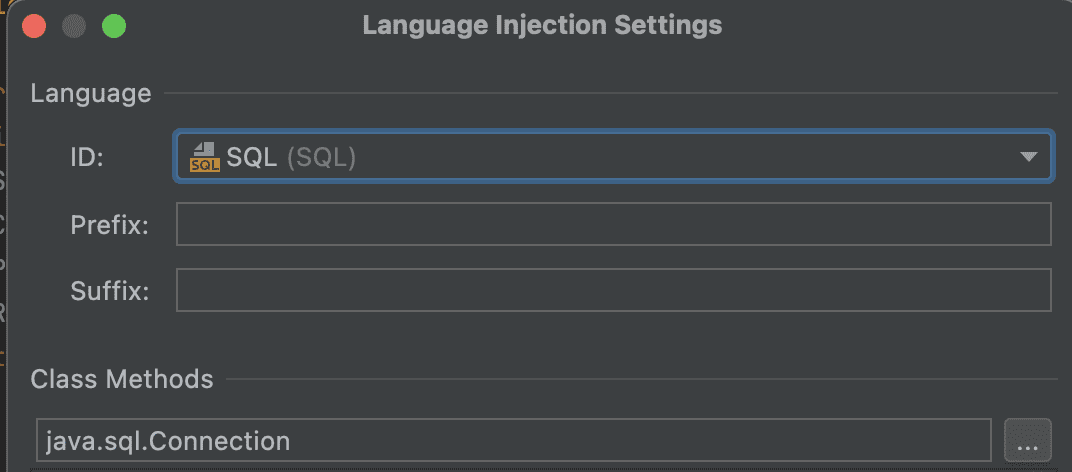Click the Language section separator line
Image resolution: width=1072 pixels, height=472 pixels.
(x=610, y=94)
